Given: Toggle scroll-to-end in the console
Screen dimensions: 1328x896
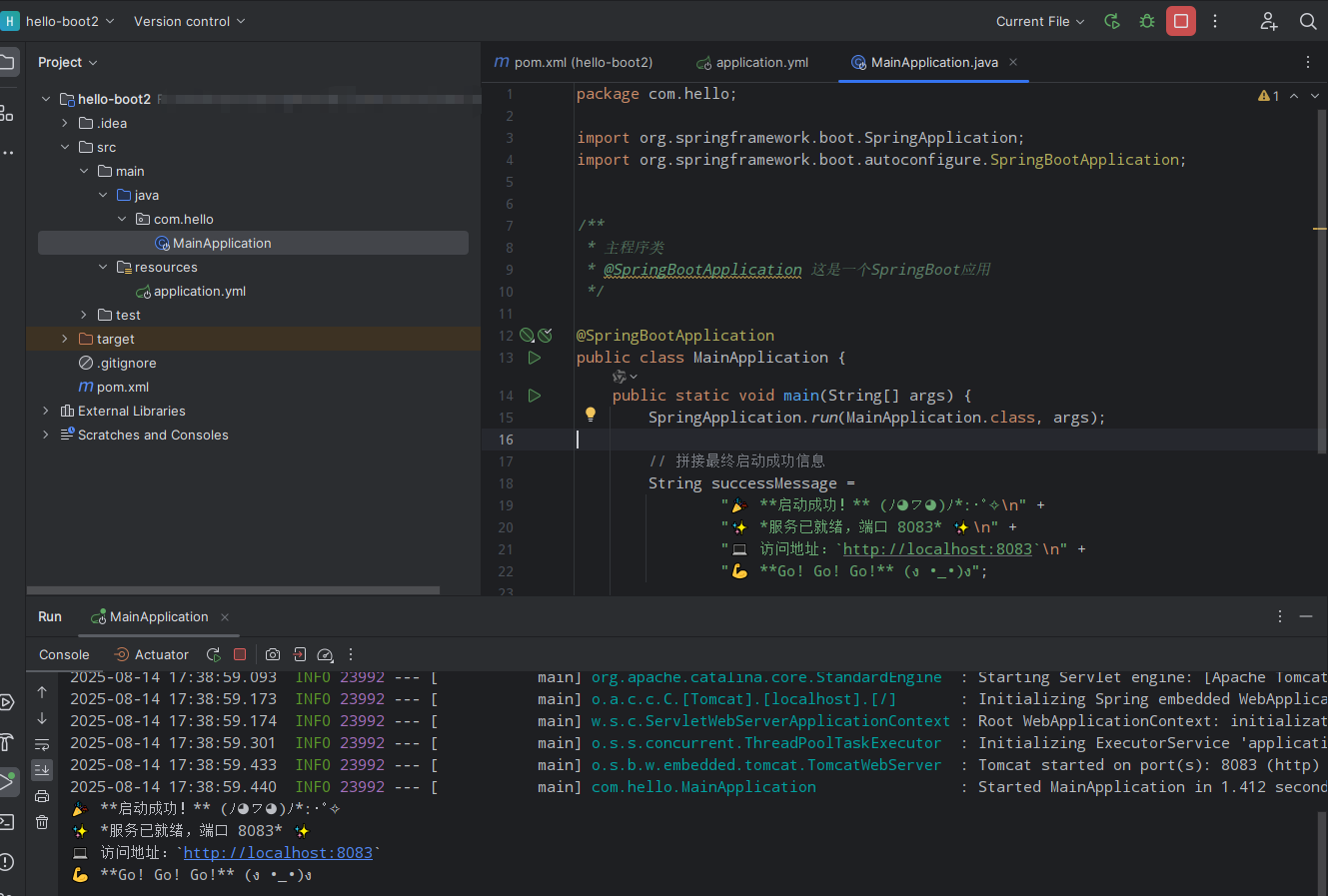Looking at the screenshot, I should point(42,770).
